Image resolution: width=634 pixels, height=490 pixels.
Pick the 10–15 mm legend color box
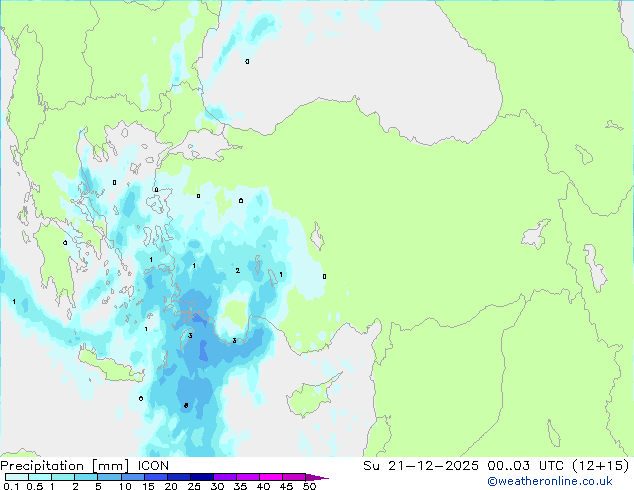[133, 477]
